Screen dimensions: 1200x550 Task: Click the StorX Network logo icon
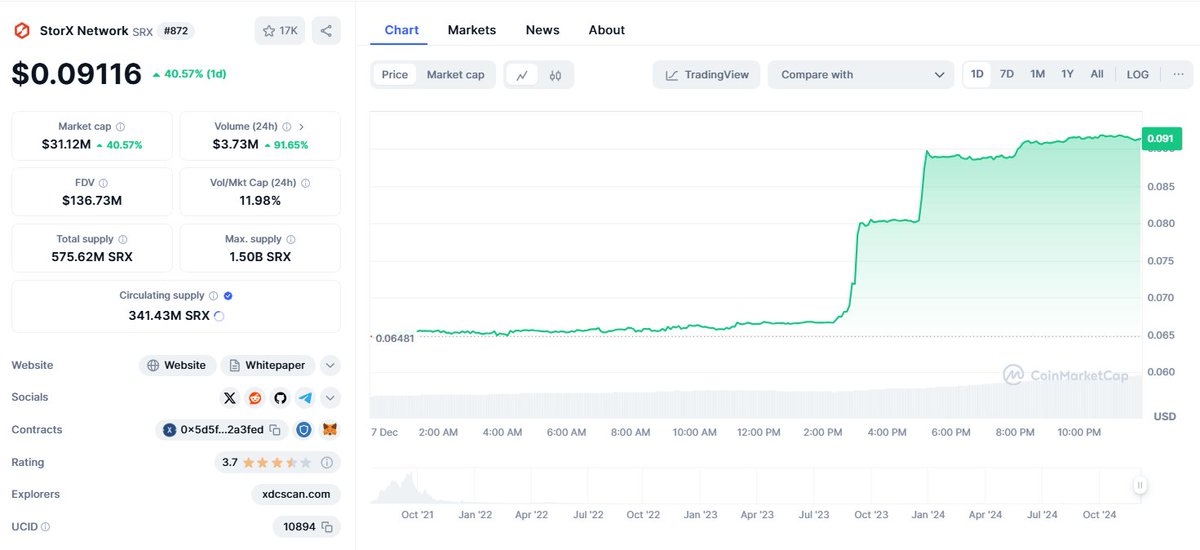[21, 31]
